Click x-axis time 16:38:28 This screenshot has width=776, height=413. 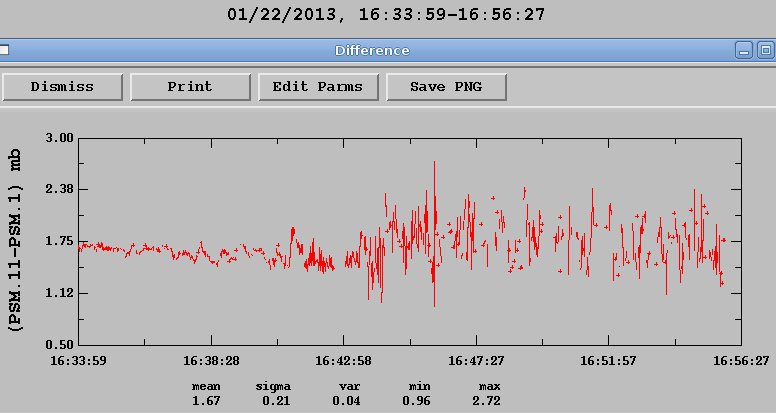click(211, 361)
